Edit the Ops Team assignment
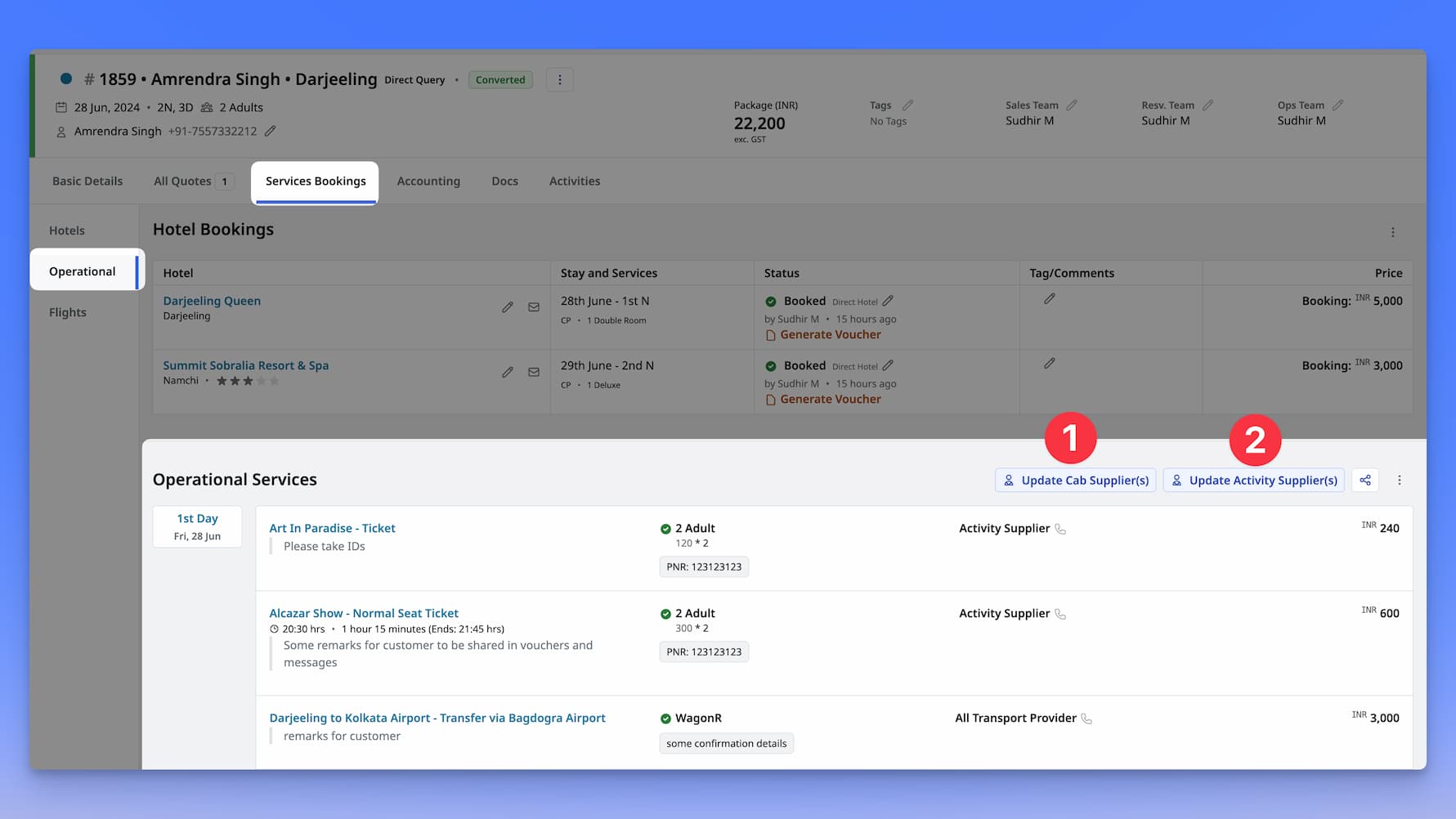The height and width of the screenshot is (819, 1456). tap(1337, 103)
